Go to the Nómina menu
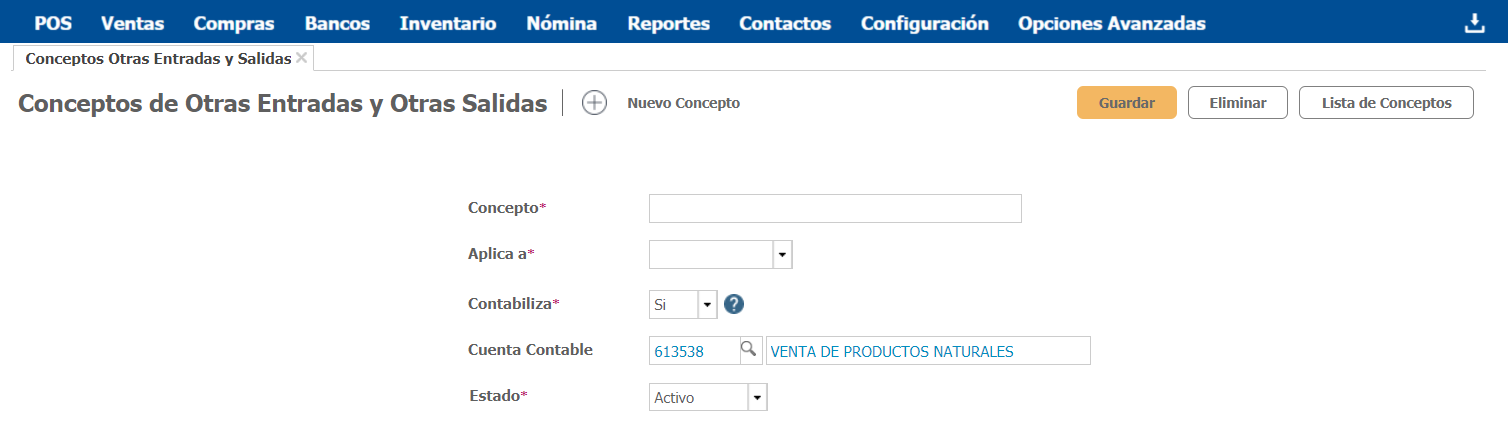 click(561, 24)
